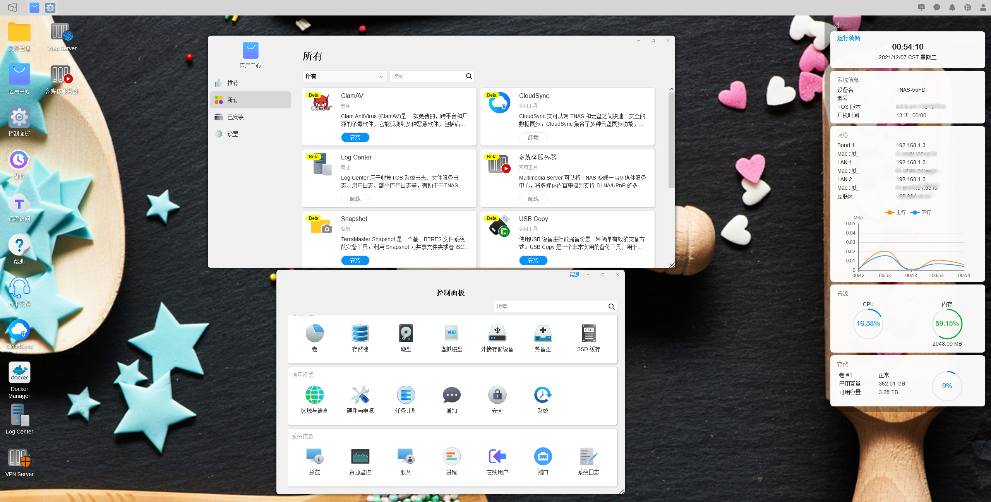Open the speech bubble notification icon
The width and height of the screenshot is (991, 502).
tap(451, 395)
